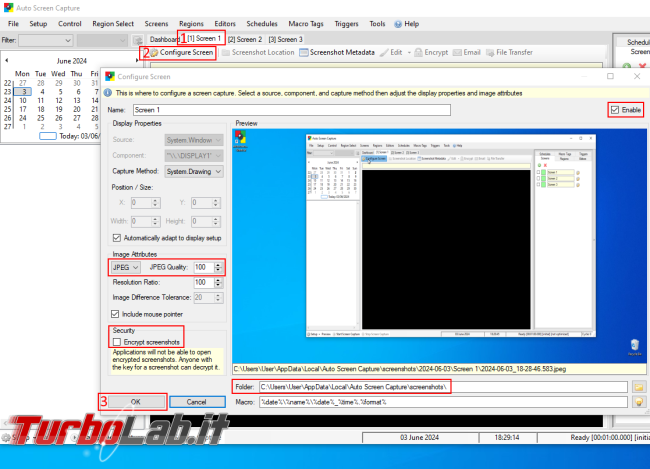Click the Email envelope icon

tap(457, 52)
